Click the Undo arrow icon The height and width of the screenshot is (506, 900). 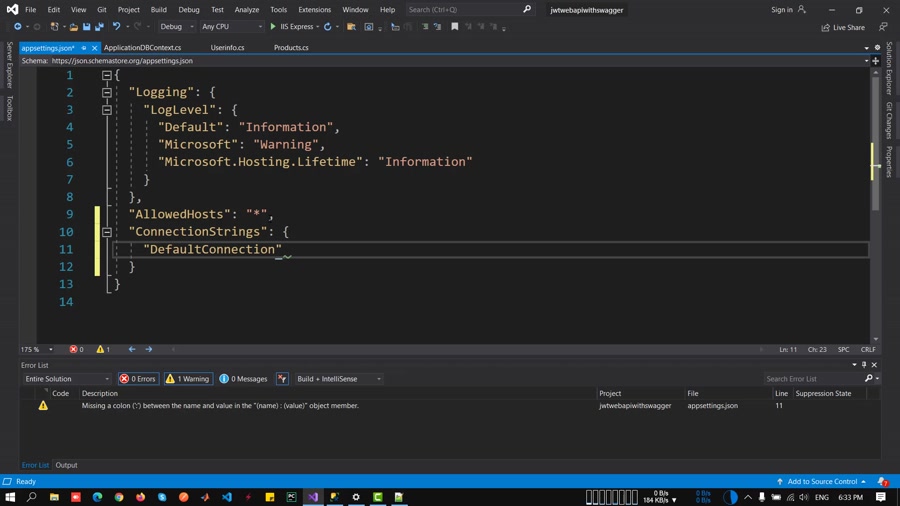click(x=117, y=26)
